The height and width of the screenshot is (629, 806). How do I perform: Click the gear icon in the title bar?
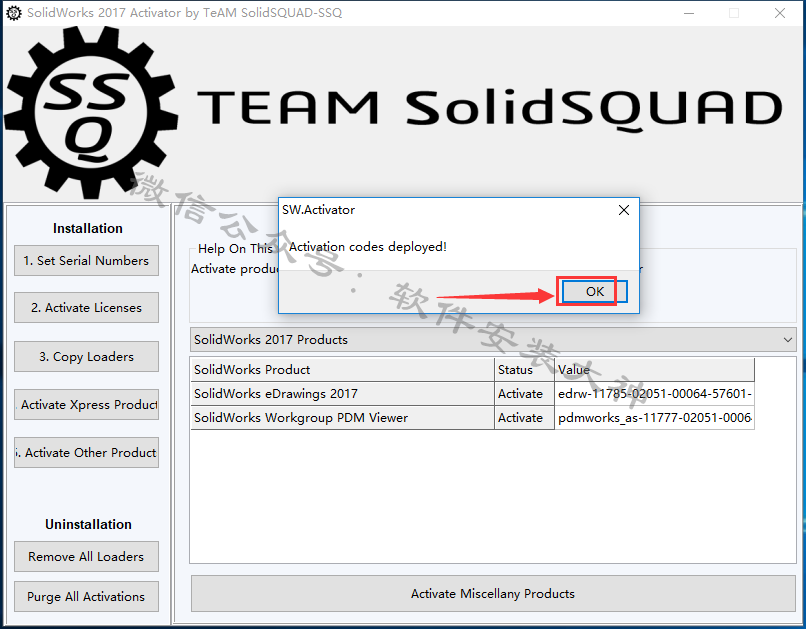coord(14,13)
